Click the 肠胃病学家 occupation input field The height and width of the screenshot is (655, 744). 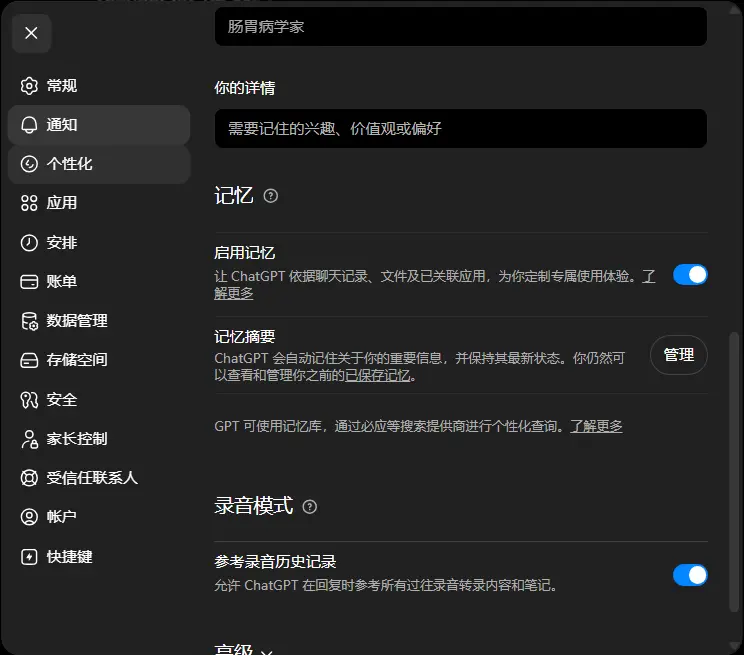tap(461, 27)
